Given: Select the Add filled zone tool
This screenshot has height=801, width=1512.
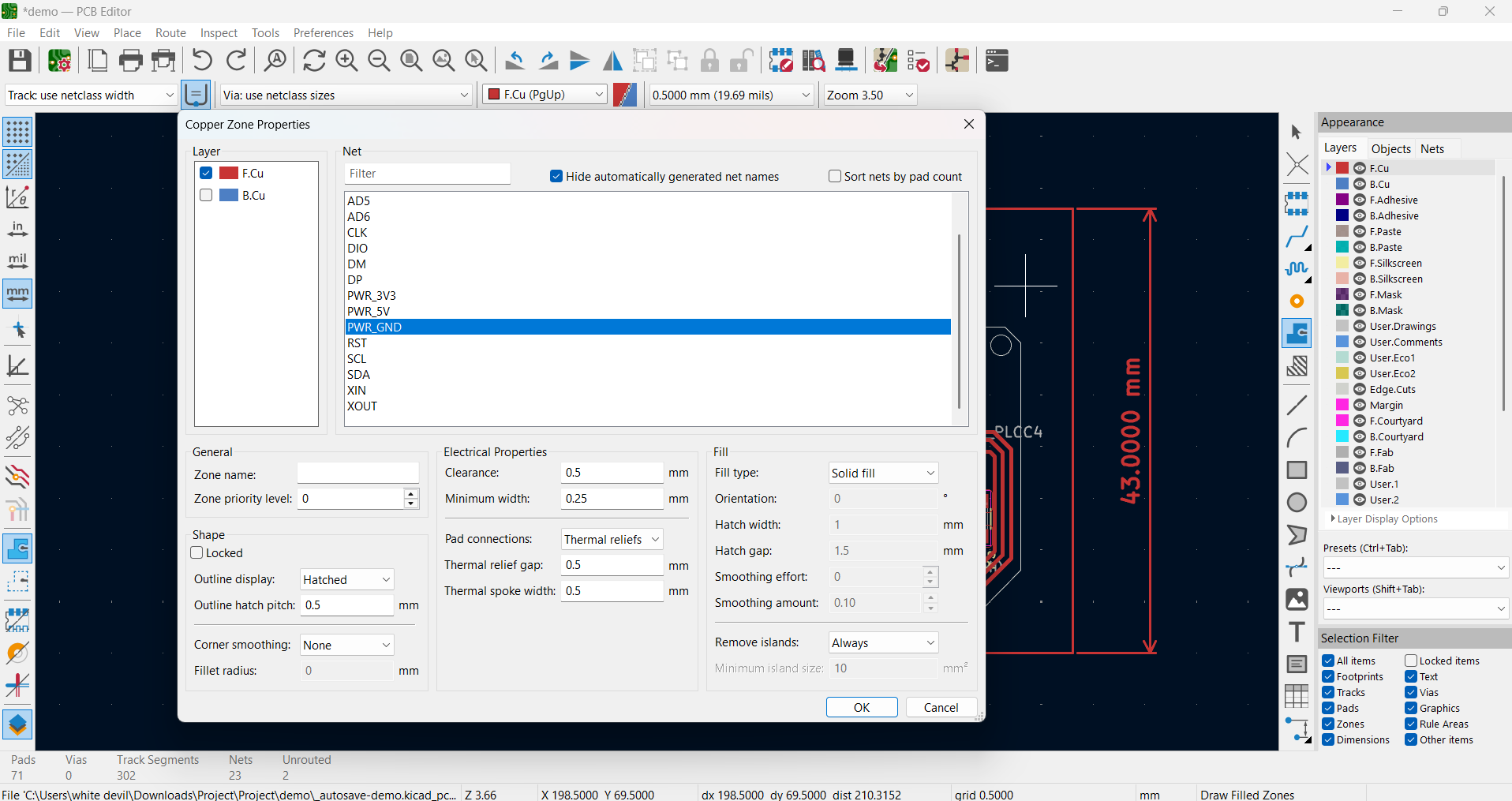Looking at the screenshot, I should [x=1297, y=334].
